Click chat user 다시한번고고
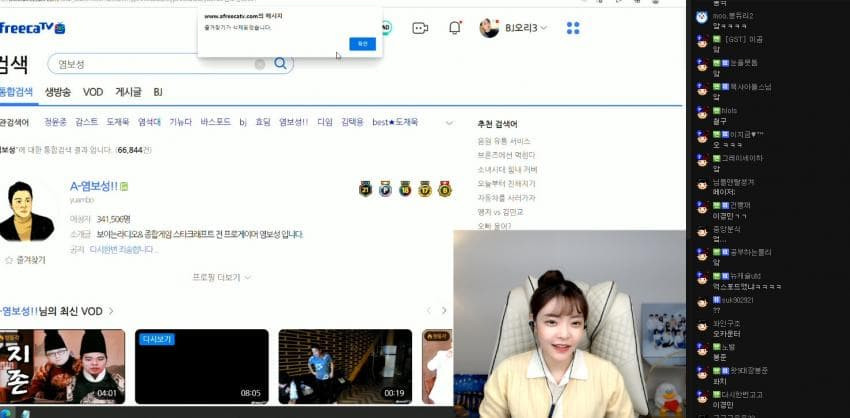 coord(742,395)
